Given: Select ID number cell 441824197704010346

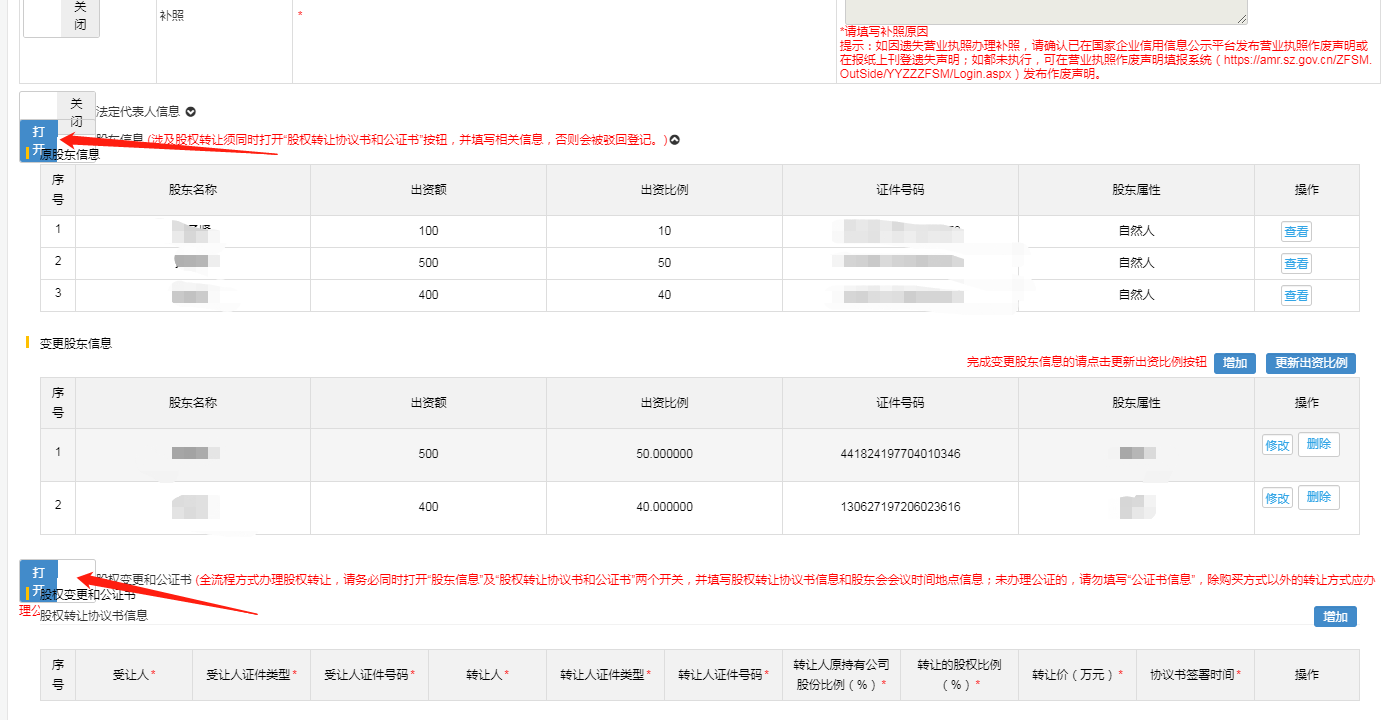Looking at the screenshot, I should coord(900,454).
